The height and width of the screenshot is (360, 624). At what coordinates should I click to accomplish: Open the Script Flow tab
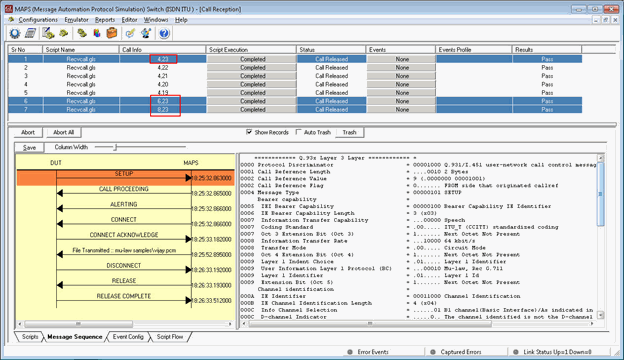(x=170, y=337)
